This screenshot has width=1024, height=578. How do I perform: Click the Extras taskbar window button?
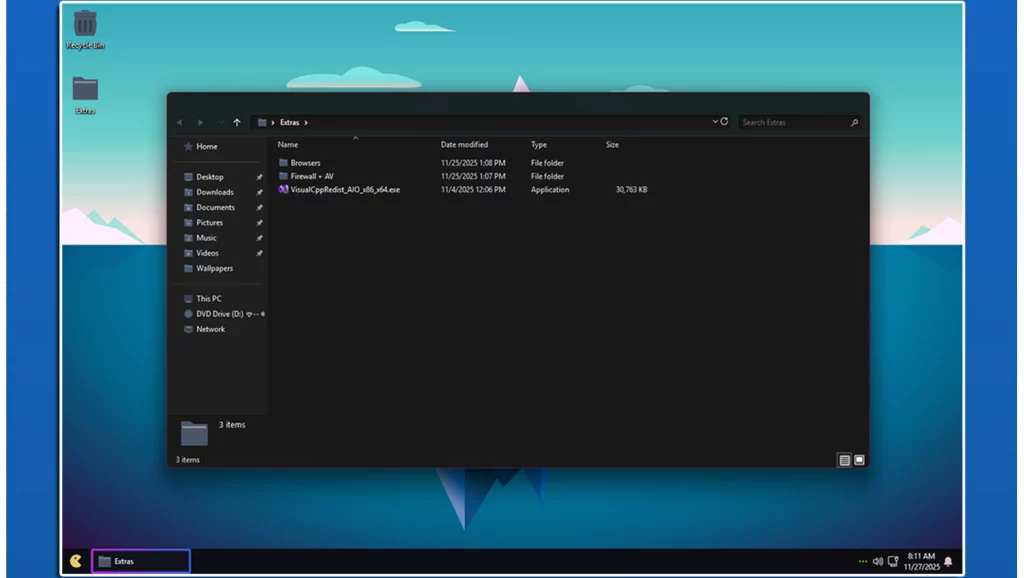(x=140, y=561)
